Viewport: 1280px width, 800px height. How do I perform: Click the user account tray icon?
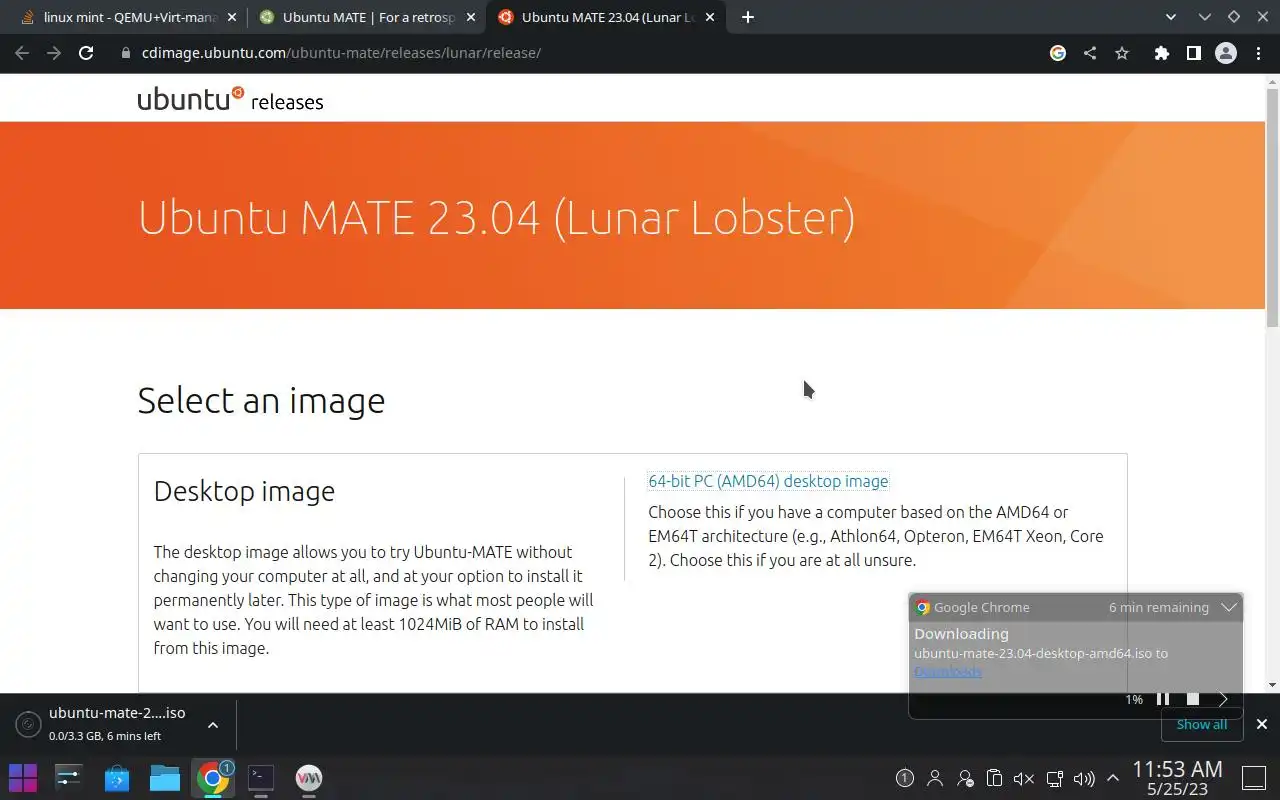[935, 778]
